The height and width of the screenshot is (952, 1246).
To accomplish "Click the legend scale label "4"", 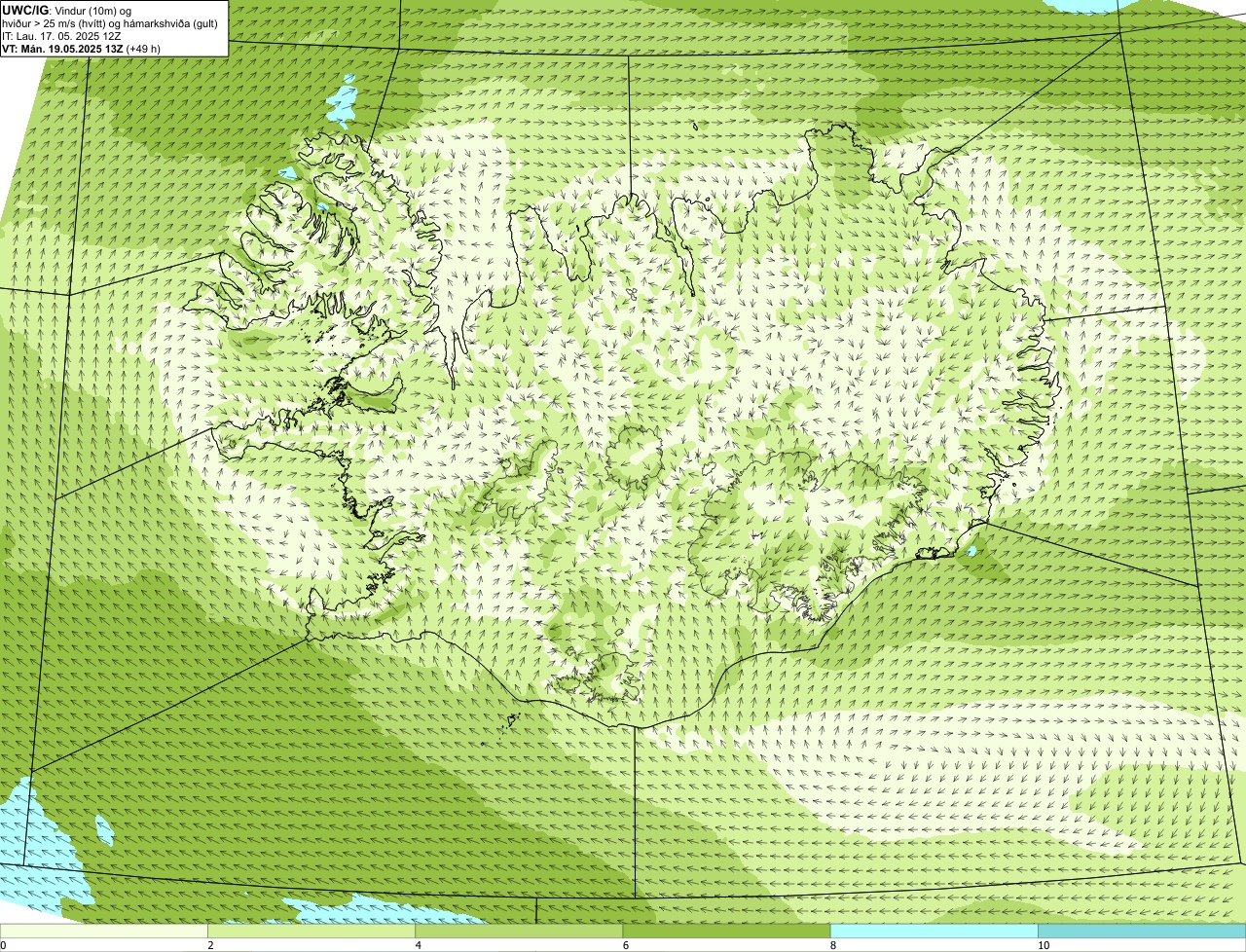I will [x=419, y=945].
